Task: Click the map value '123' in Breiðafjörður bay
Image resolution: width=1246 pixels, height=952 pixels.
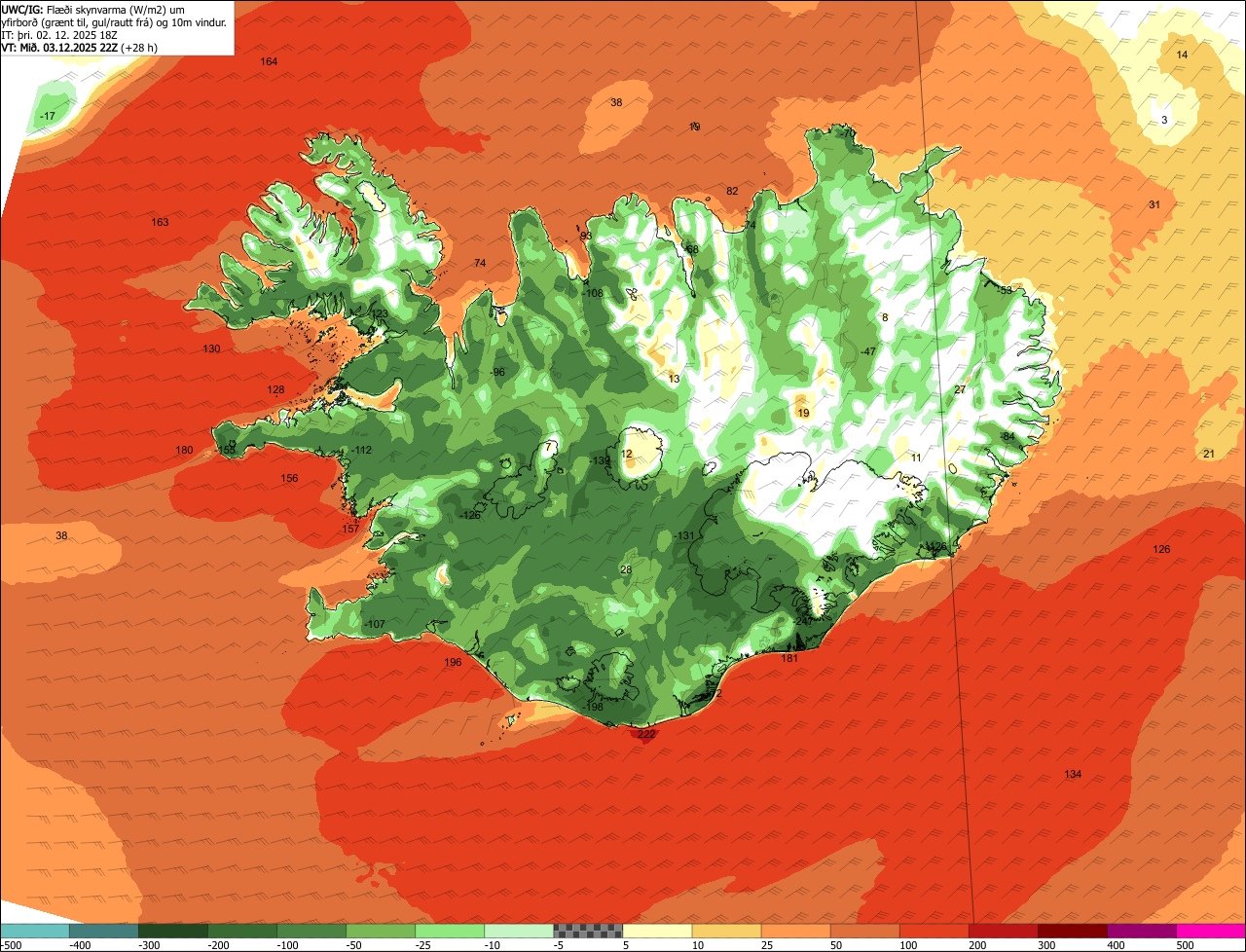Action: tap(380, 314)
